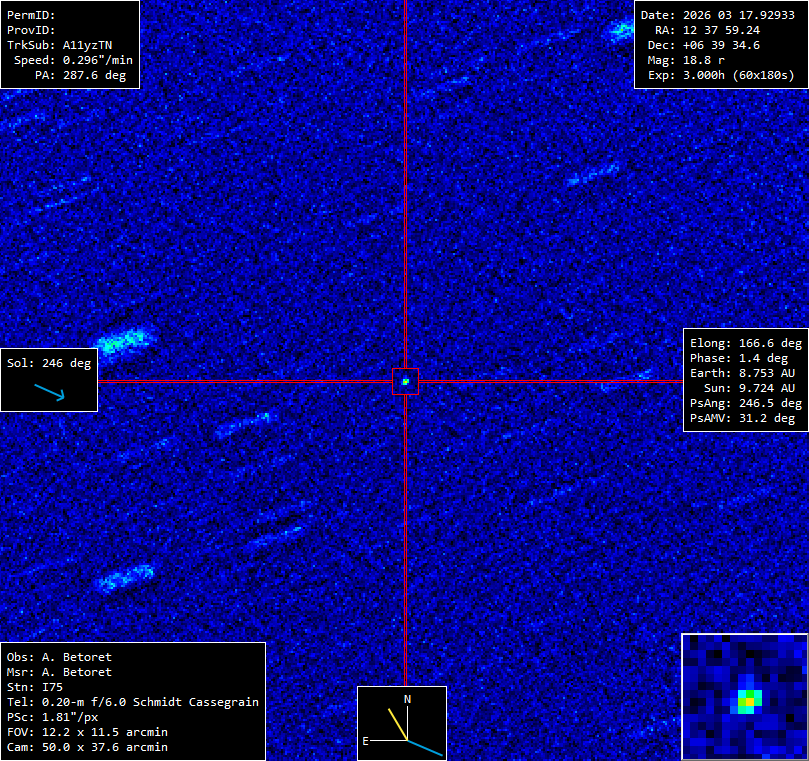809x761 pixels.
Task: Select the Elong 166.6 deg line
Action: (746, 343)
